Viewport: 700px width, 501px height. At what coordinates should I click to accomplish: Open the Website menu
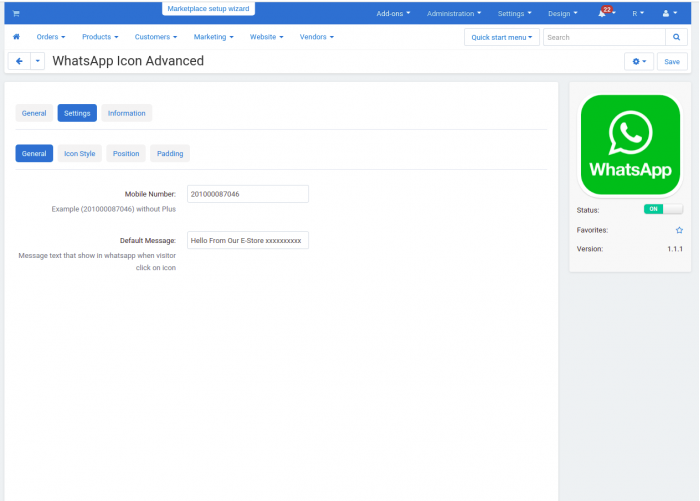[x=266, y=37]
